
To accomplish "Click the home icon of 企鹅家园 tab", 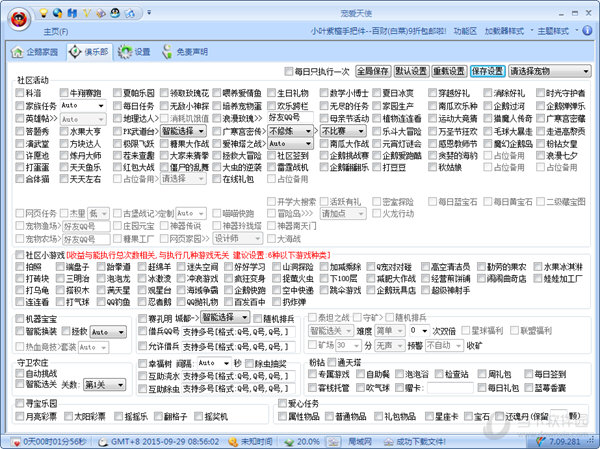I will 17,52.
